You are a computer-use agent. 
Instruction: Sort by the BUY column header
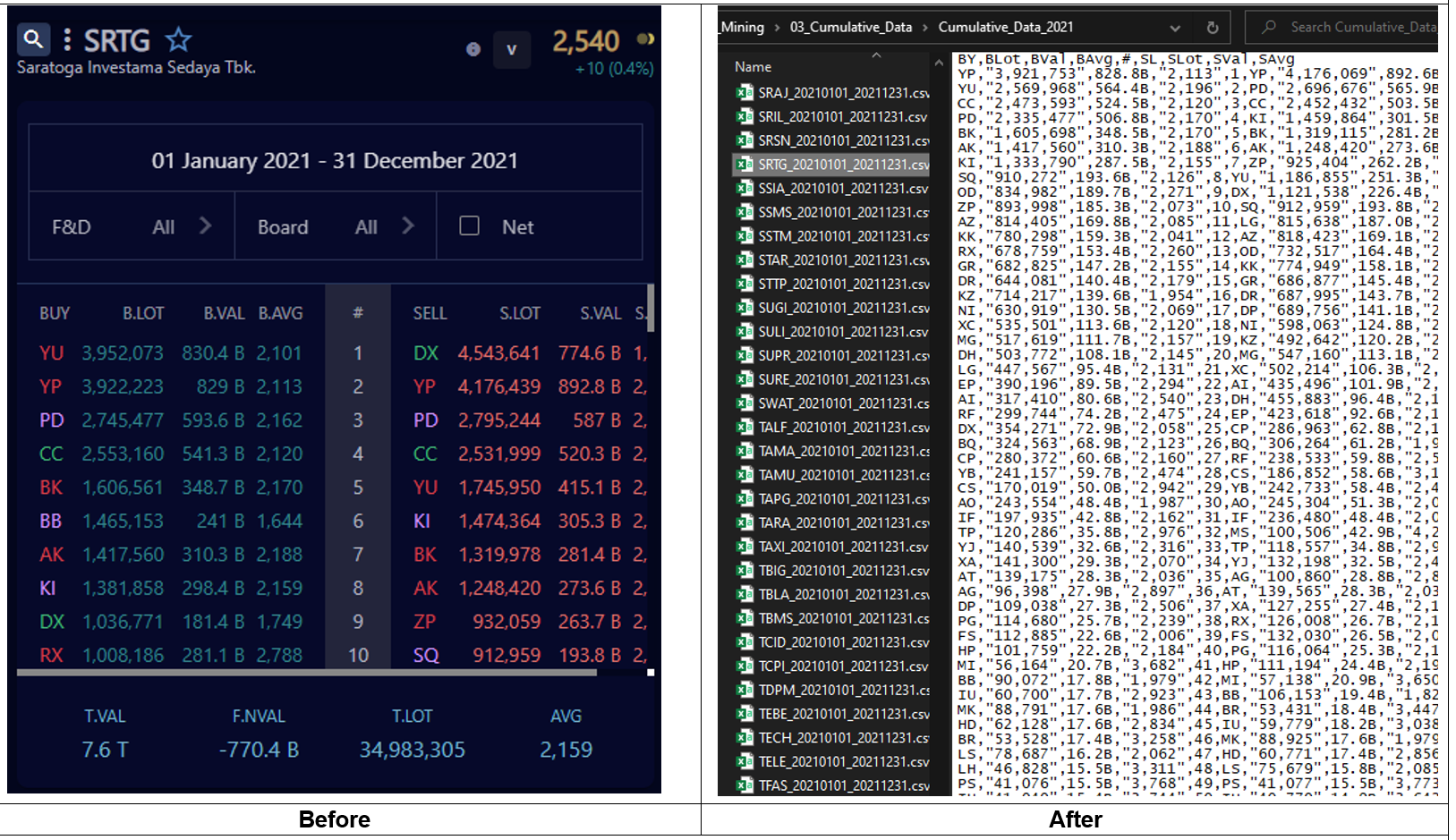coord(55,313)
